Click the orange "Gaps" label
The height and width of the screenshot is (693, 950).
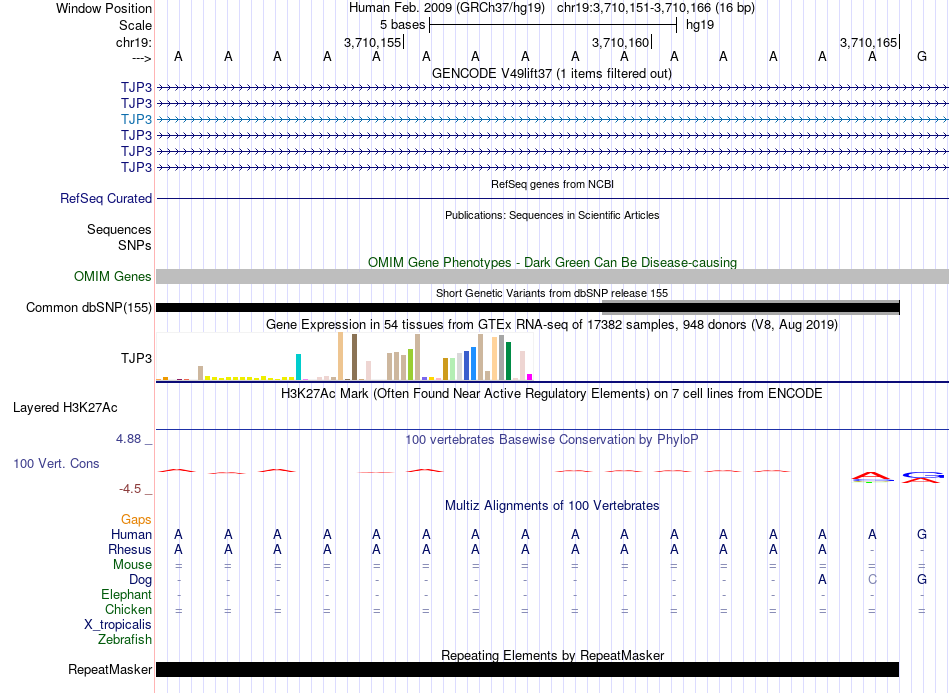(136, 520)
